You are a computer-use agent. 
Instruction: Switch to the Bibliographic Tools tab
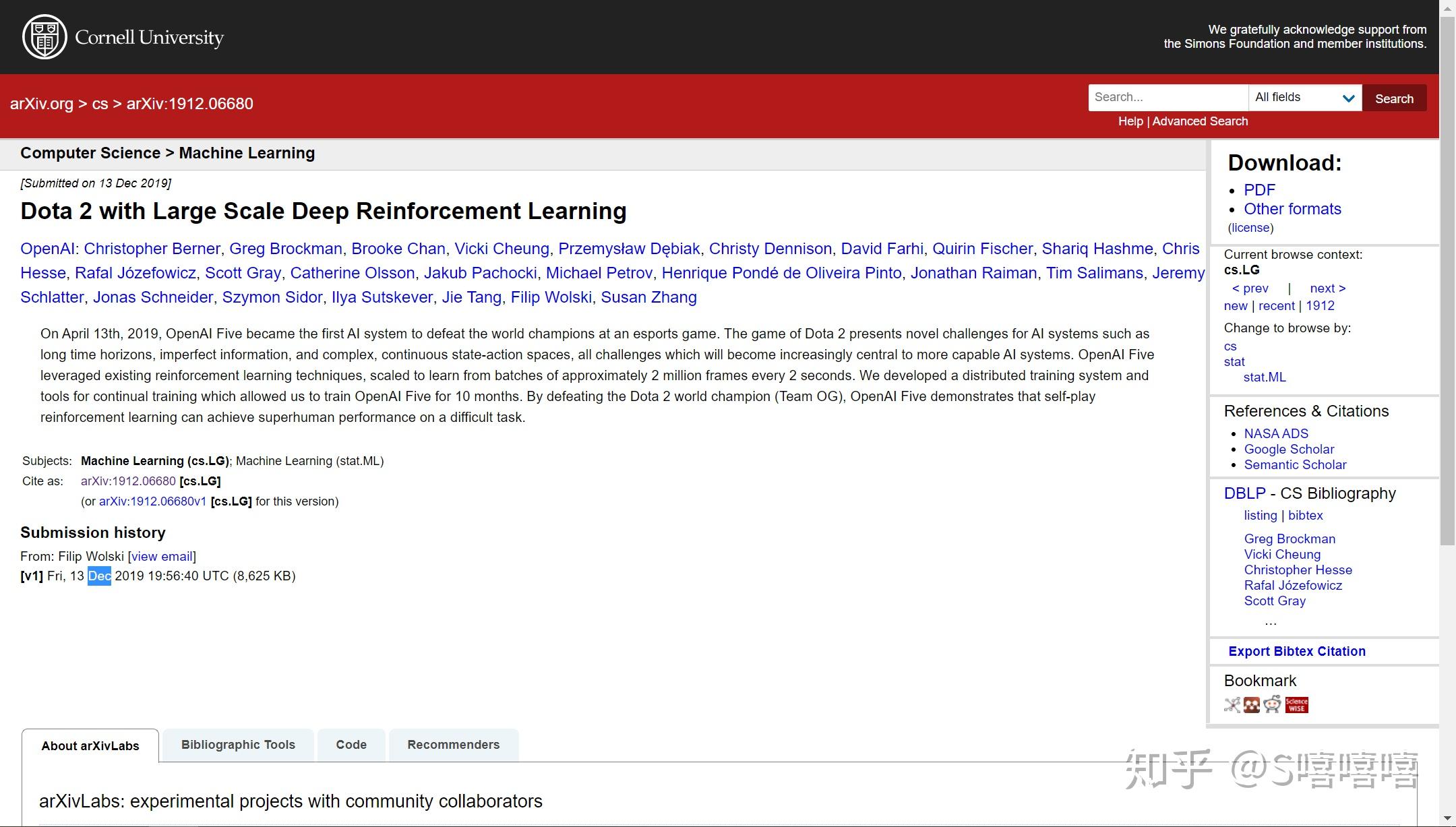tap(238, 745)
